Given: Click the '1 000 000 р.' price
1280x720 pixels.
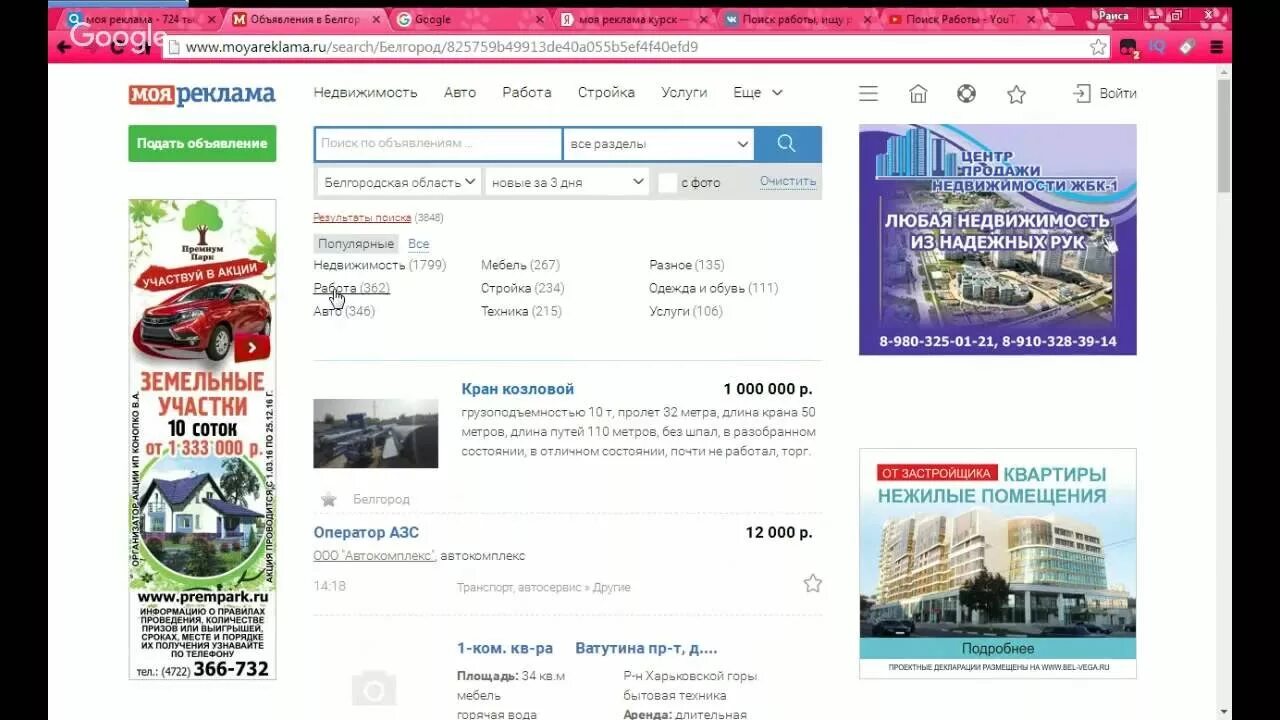Looking at the screenshot, I should pos(768,389).
